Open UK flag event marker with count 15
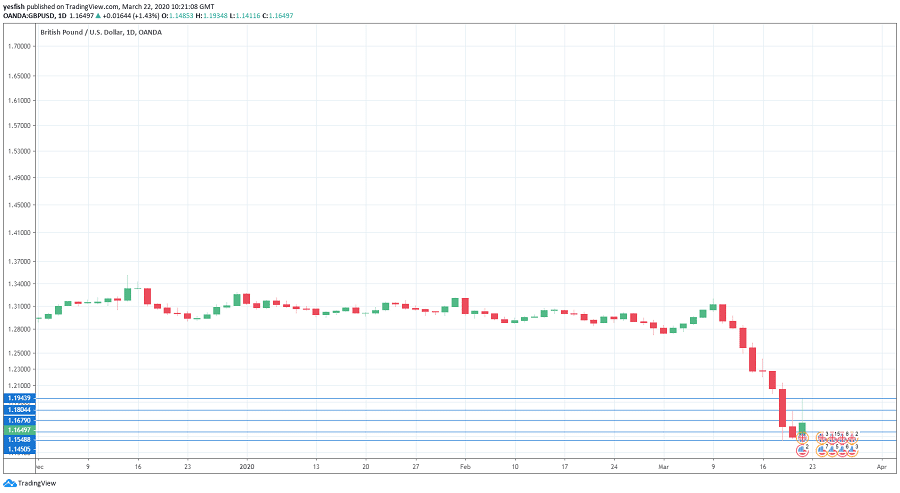Image resolution: width=900 pixels, height=493 pixels. [832, 439]
